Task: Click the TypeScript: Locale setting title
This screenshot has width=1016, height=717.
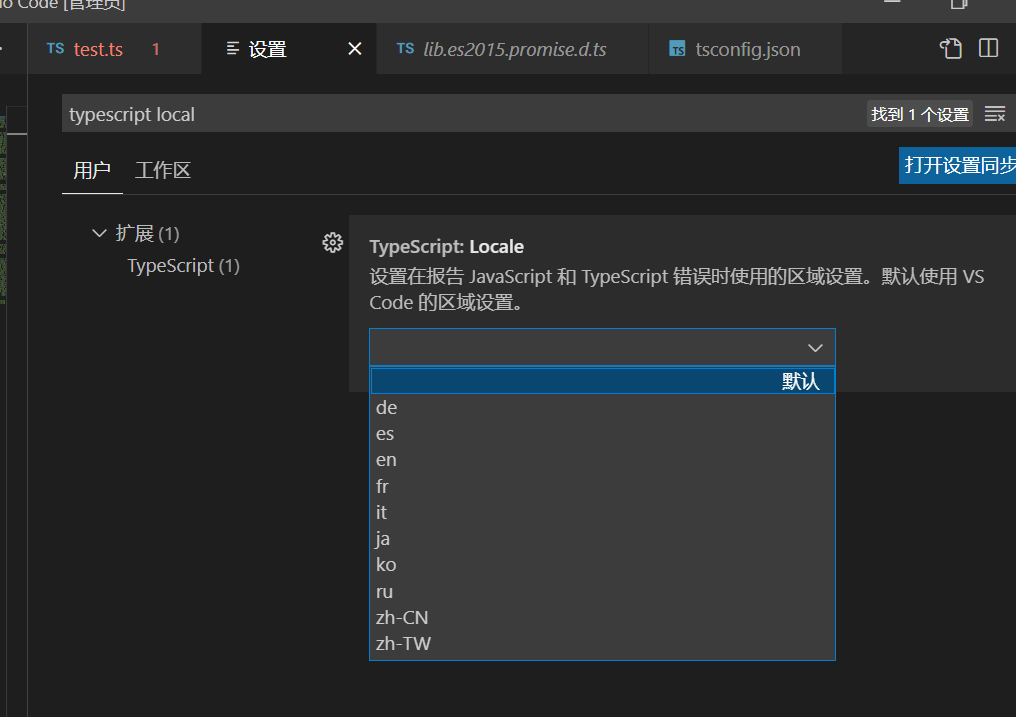Action: [446, 247]
